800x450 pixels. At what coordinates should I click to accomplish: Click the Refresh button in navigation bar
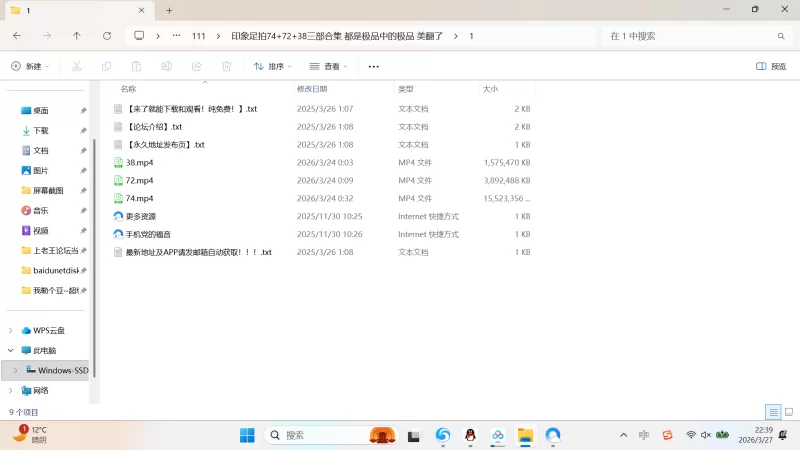[x=107, y=35]
